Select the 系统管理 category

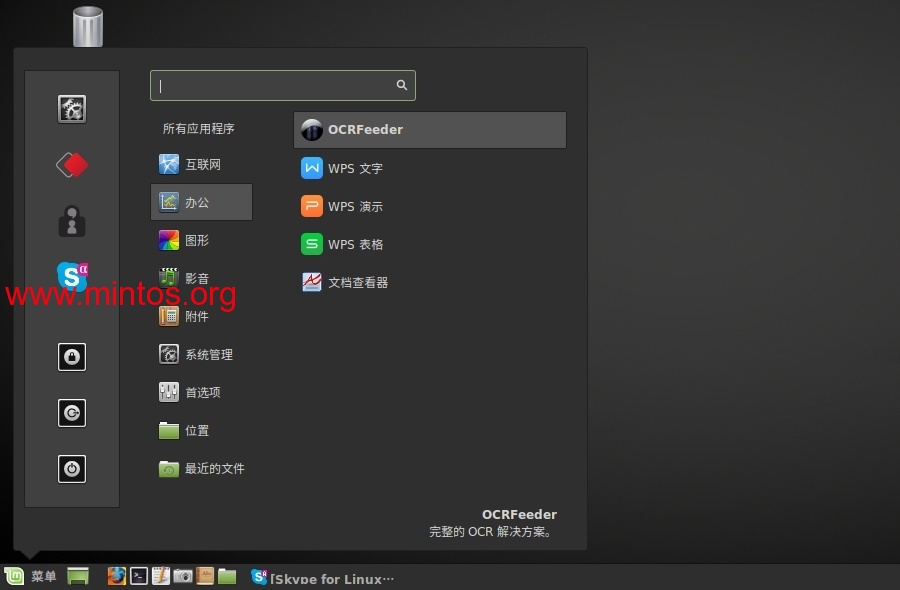tap(201, 355)
